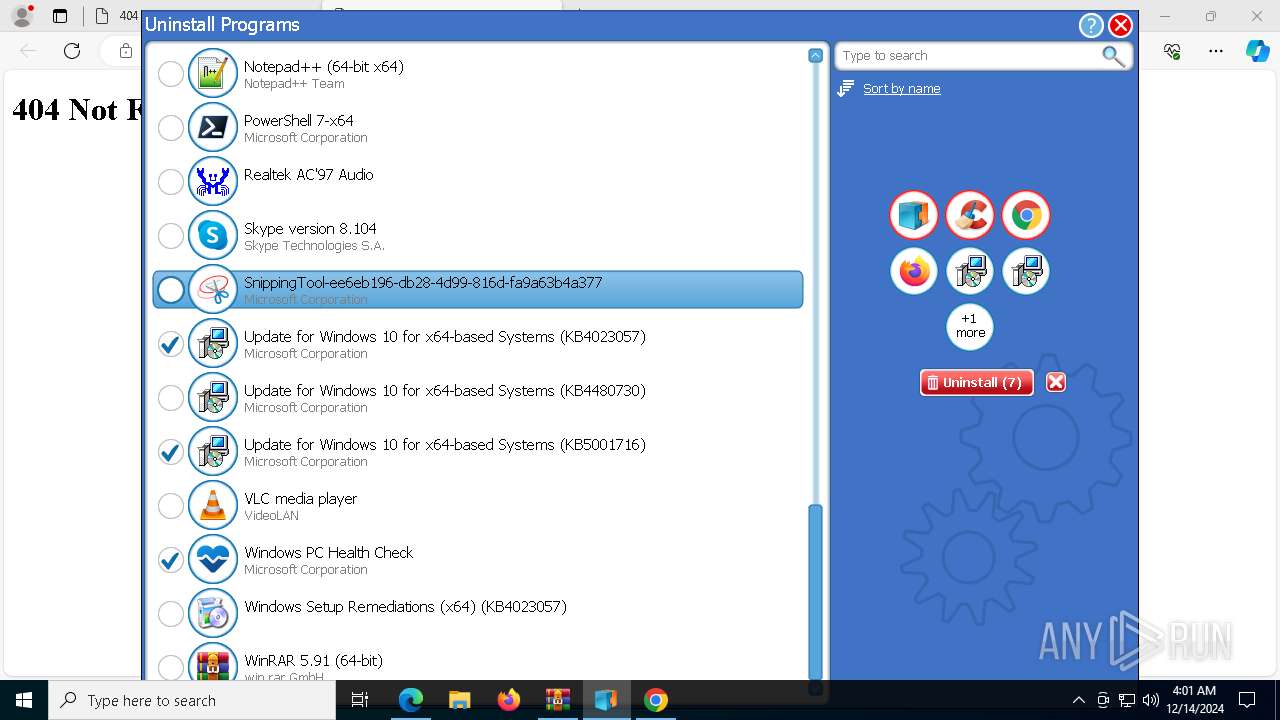Screen dimensions: 1280x720
Task: Click the Windows PC Health Check icon
Action: click(x=213, y=559)
